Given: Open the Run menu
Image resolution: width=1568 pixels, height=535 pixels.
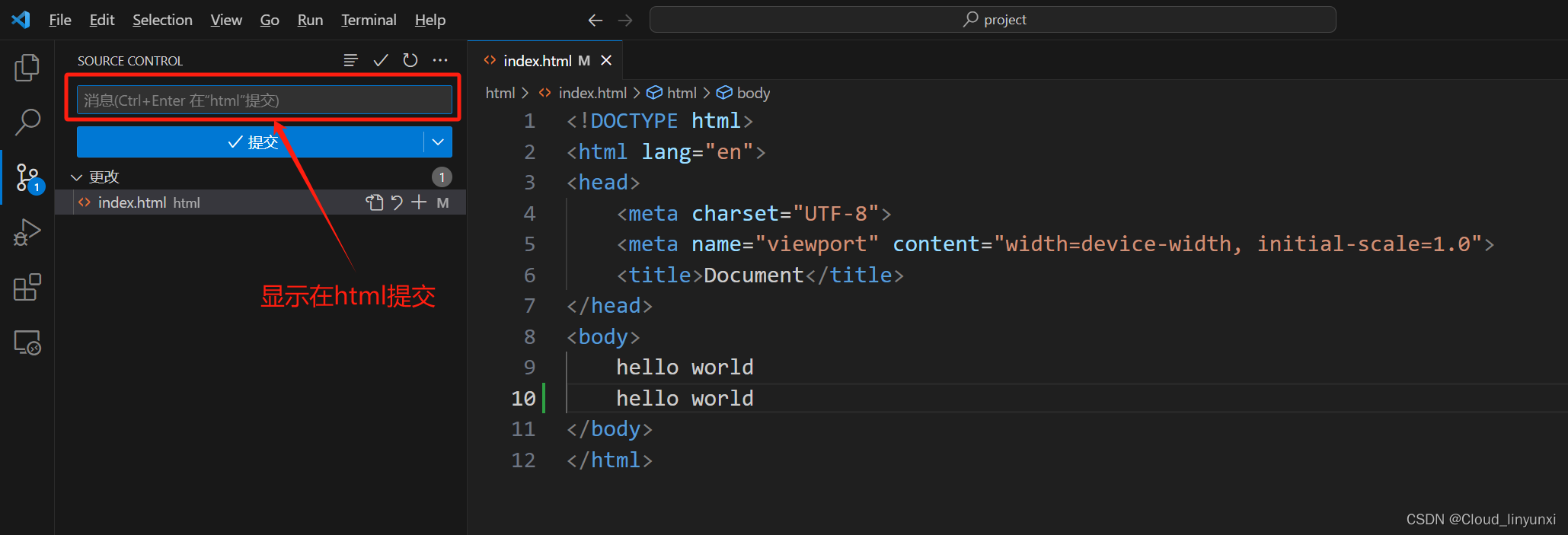Looking at the screenshot, I should (310, 21).
